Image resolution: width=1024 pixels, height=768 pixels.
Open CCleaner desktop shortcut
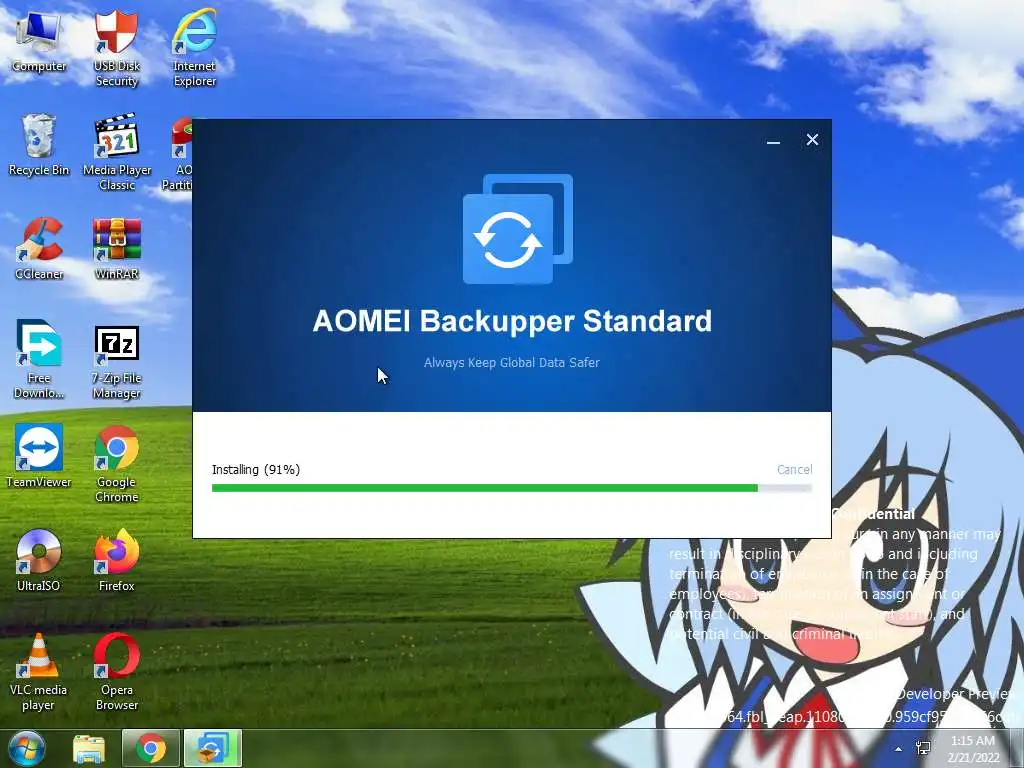click(39, 249)
